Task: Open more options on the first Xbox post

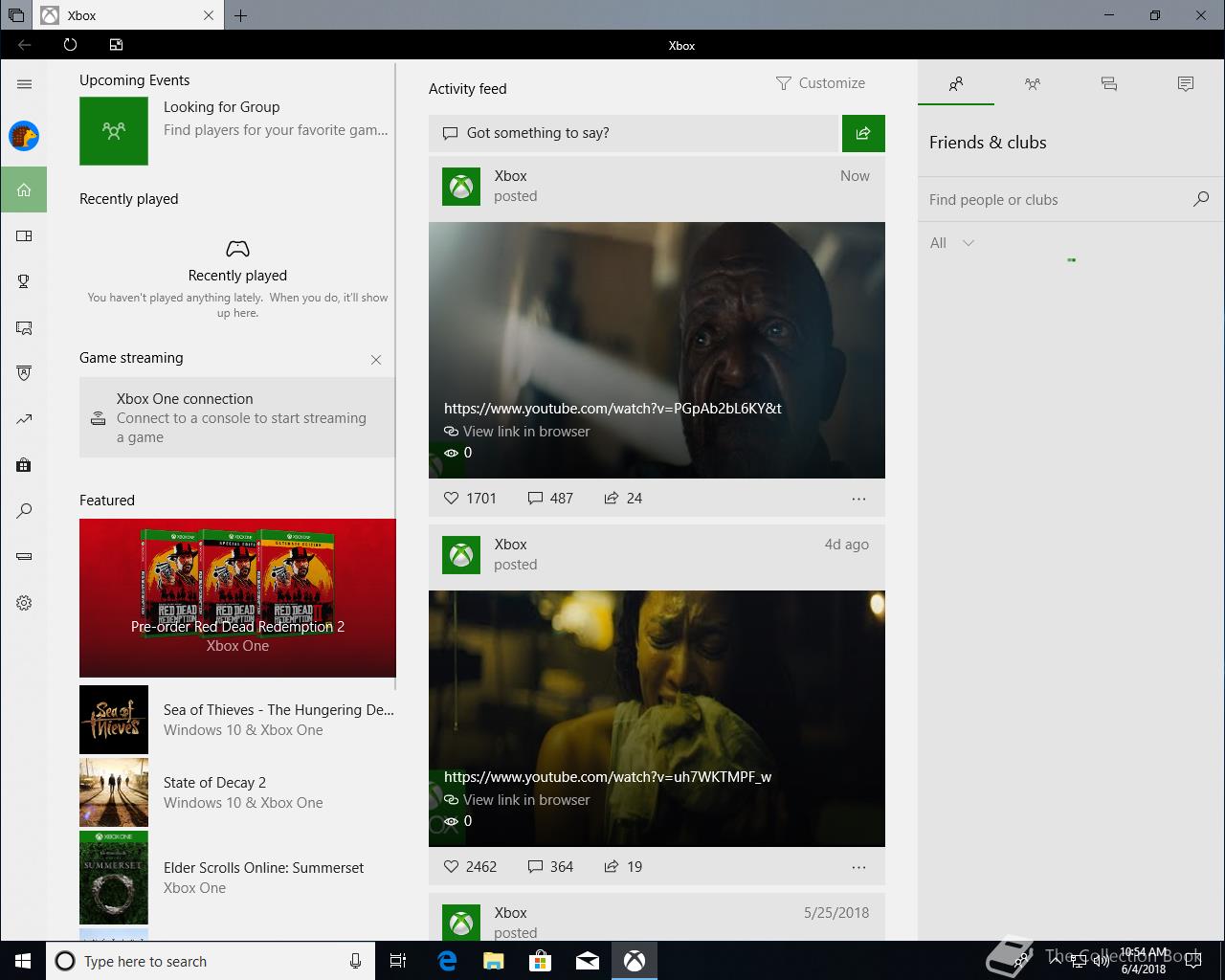Action: point(858,499)
